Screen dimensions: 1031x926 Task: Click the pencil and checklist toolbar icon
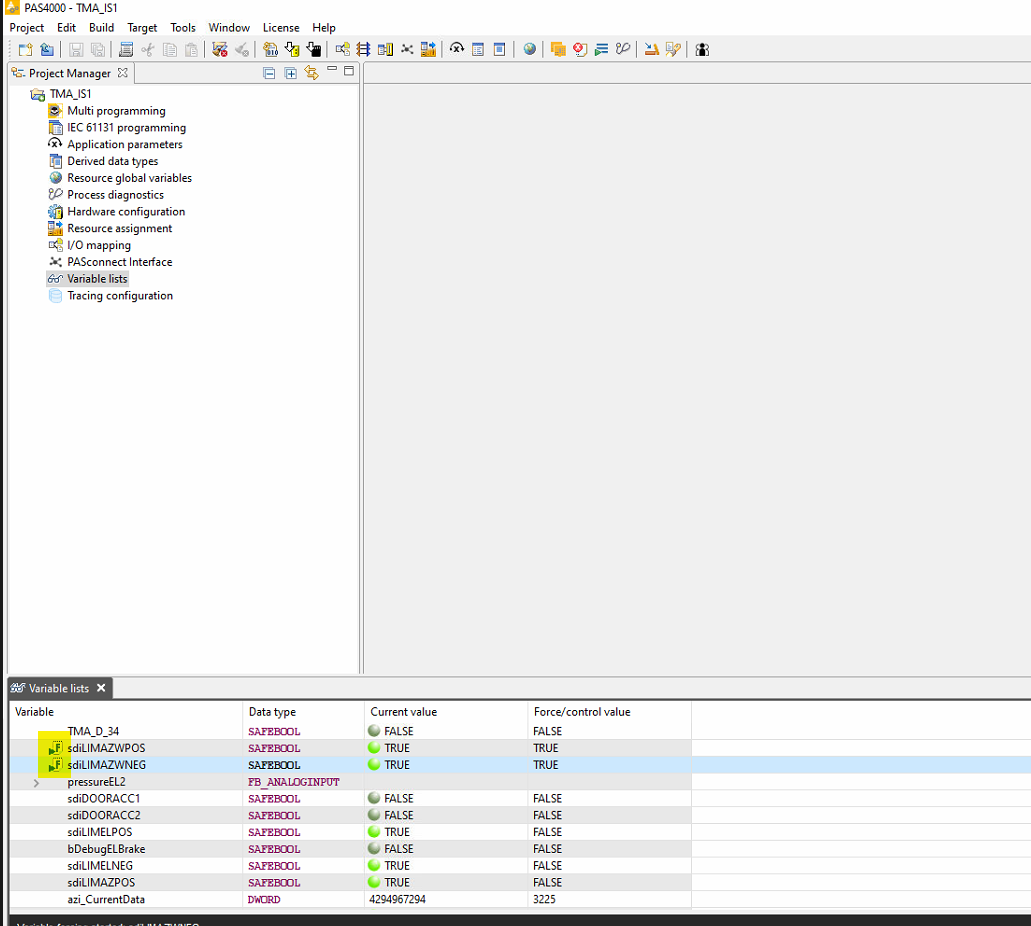coord(673,49)
